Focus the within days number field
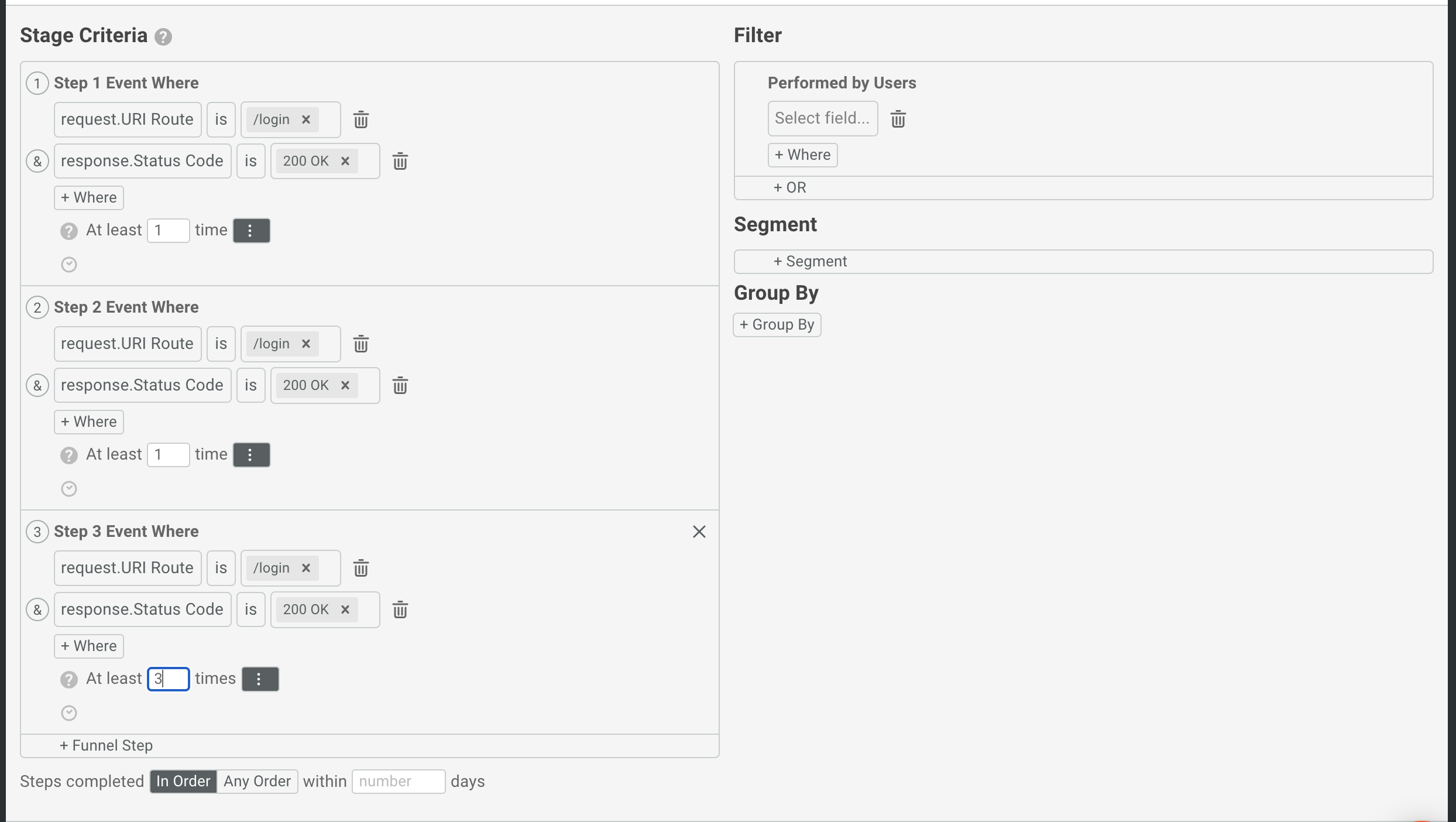Image resolution: width=1456 pixels, height=822 pixels. click(398, 782)
